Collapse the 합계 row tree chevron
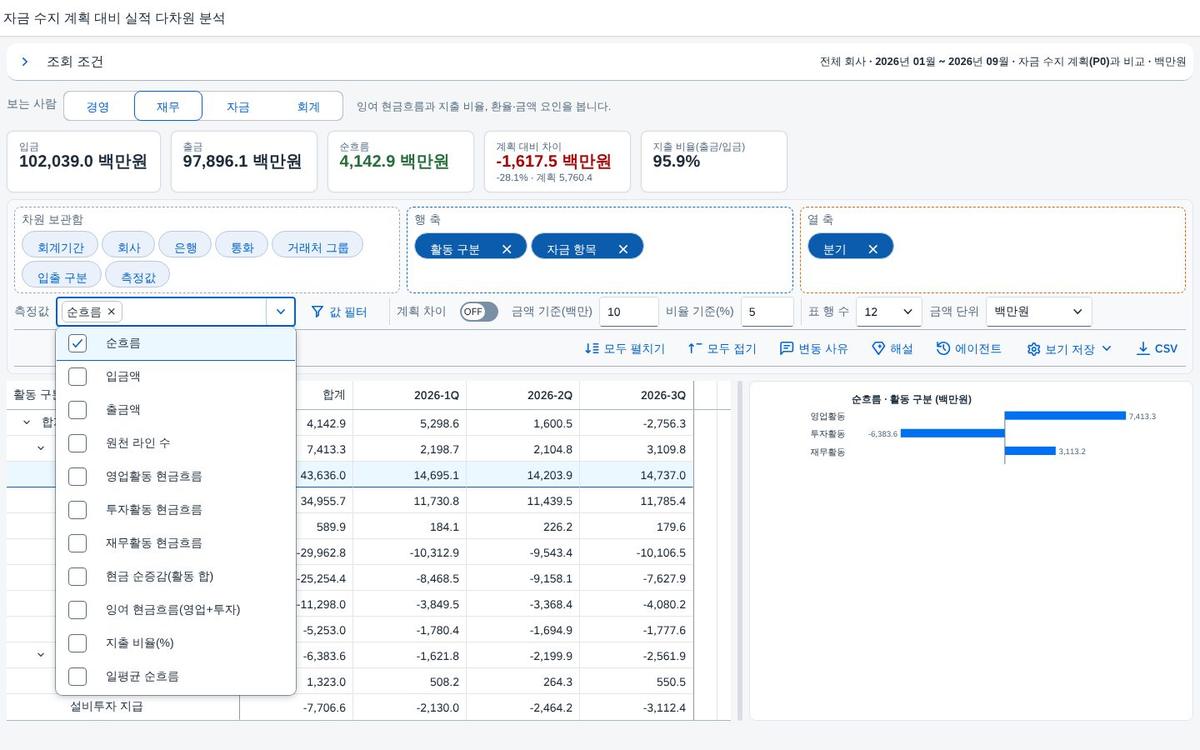This screenshot has height=750, width=1200. coord(27,422)
